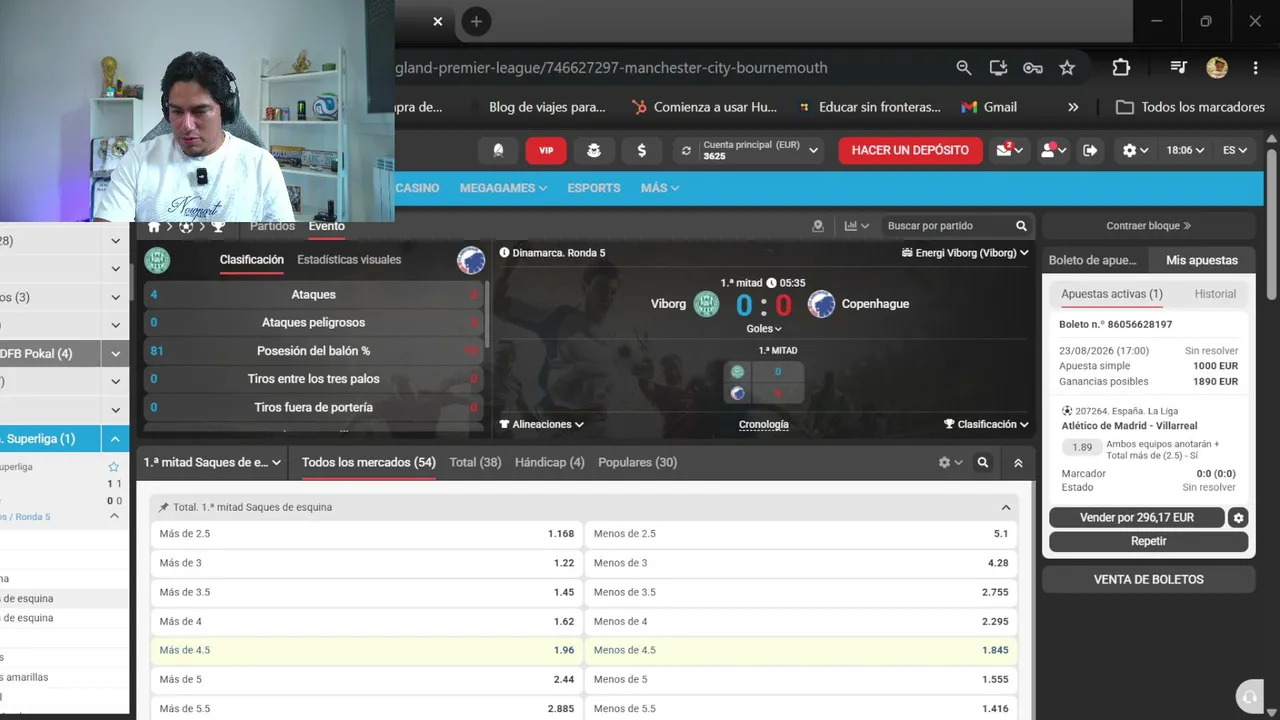Open the 18:06 time dropdown
Viewport: 1280px width, 720px height.
coord(1184,150)
